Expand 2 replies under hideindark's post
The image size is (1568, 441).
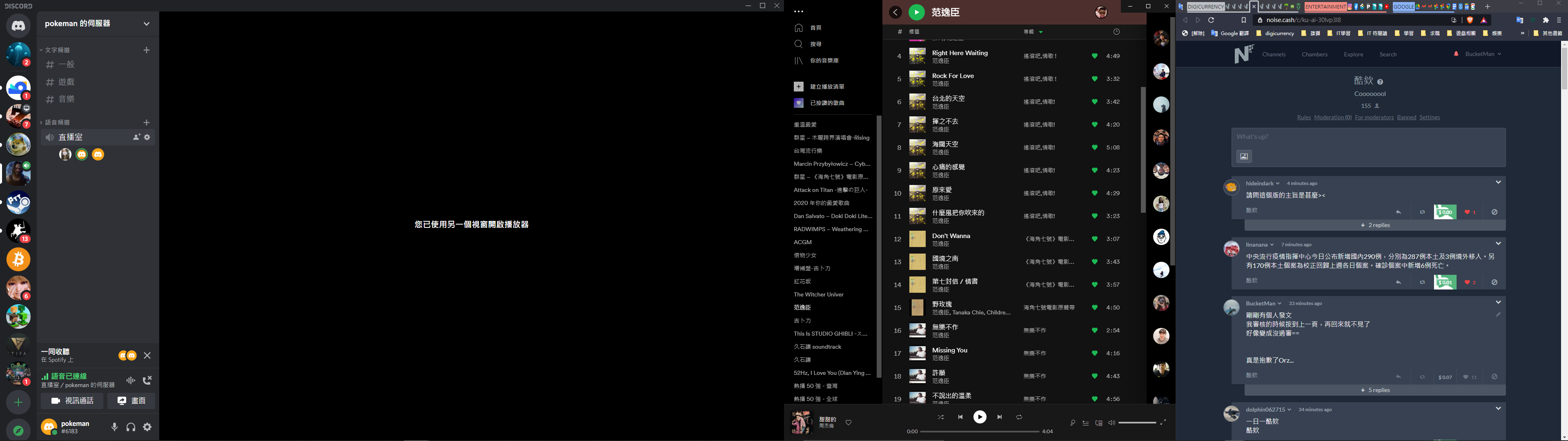(x=1374, y=225)
